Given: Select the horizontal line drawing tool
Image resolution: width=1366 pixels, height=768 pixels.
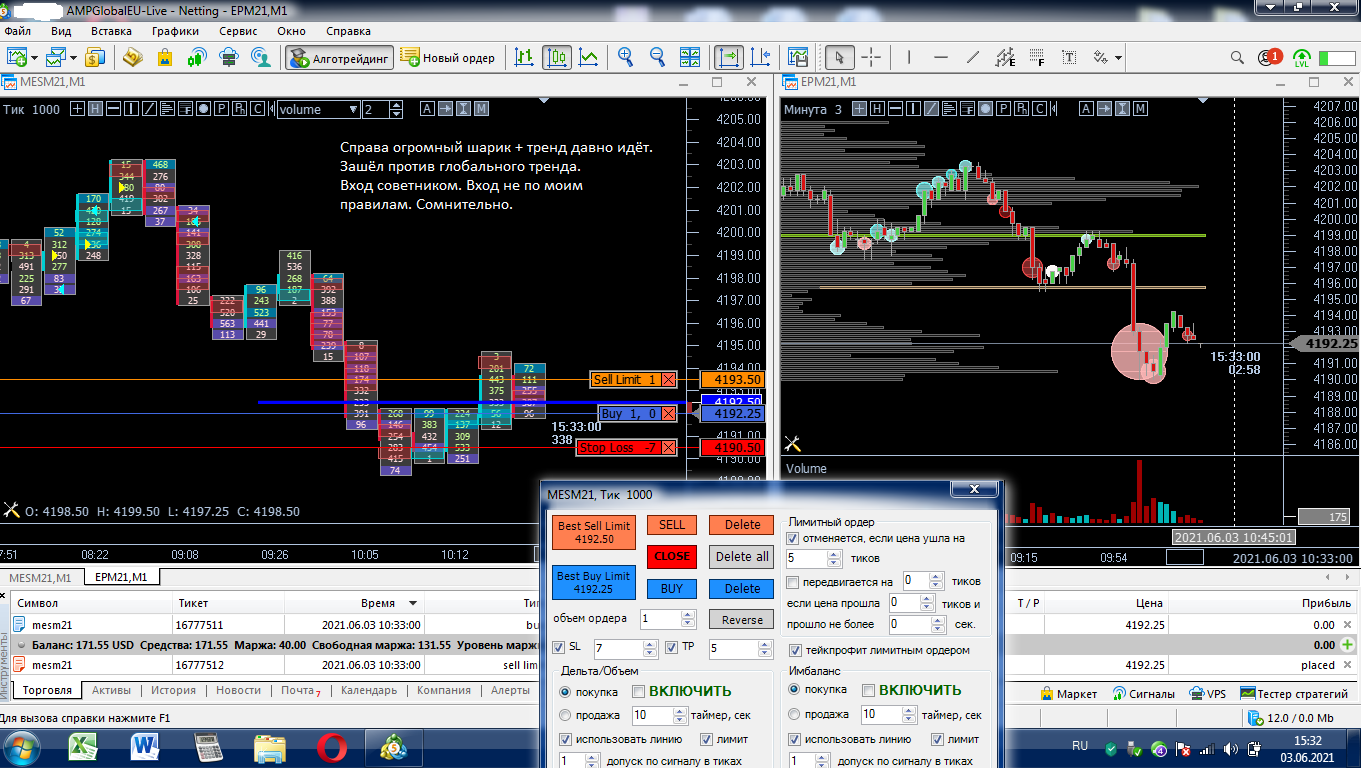Looking at the screenshot, I should pos(940,57).
